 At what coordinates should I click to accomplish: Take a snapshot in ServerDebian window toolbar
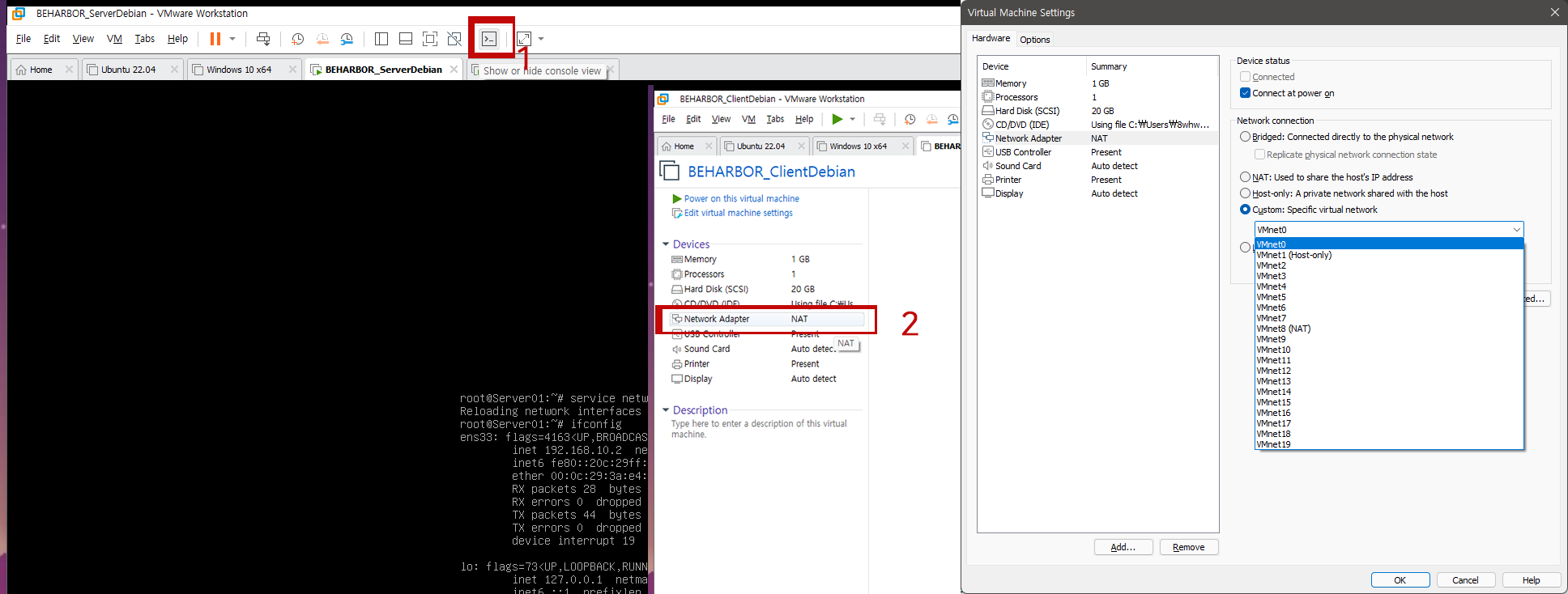point(298,39)
